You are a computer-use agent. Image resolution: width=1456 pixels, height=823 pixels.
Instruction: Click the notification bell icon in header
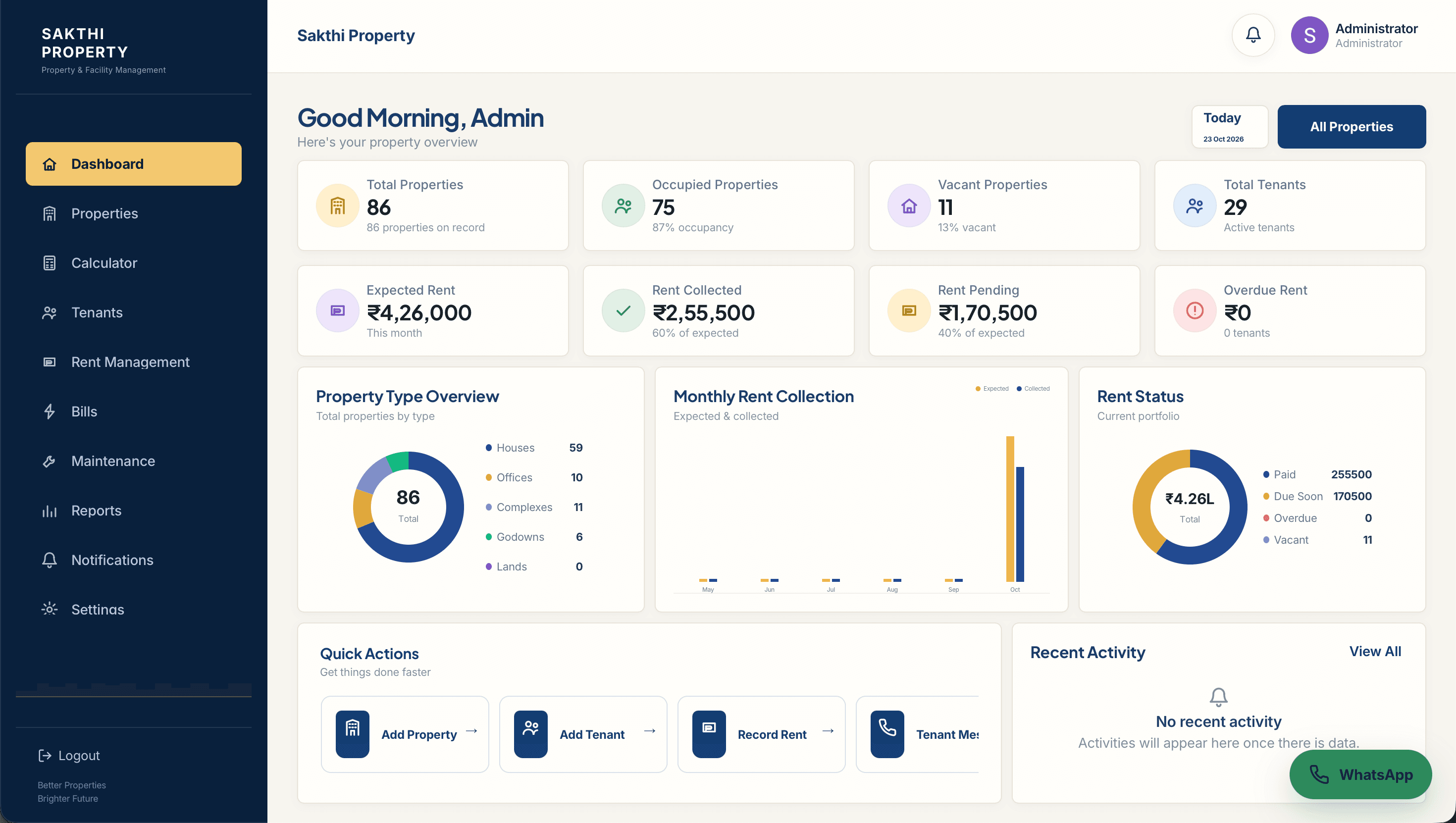tap(1253, 35)
